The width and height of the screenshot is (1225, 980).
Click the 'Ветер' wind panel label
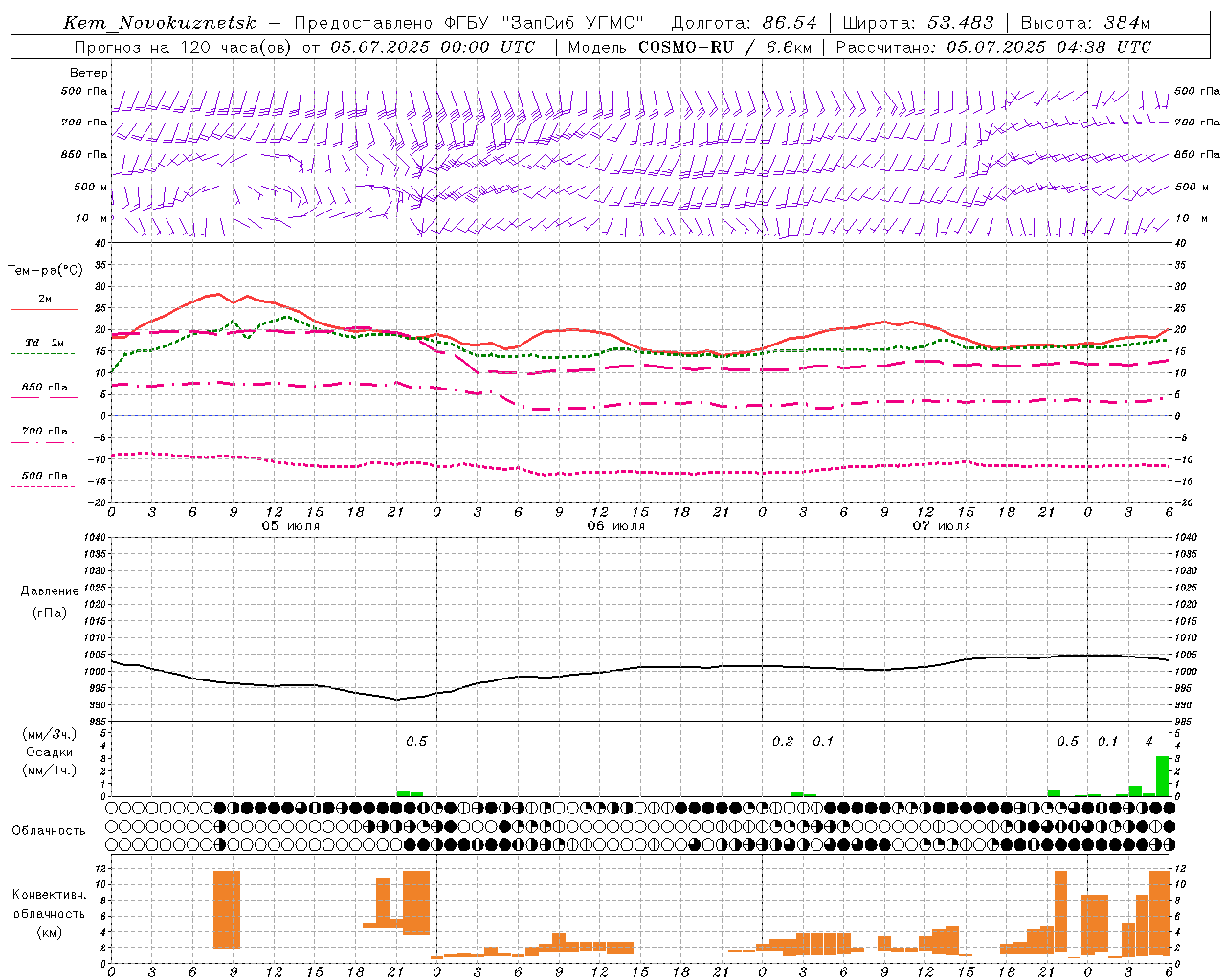click(89, 73)
